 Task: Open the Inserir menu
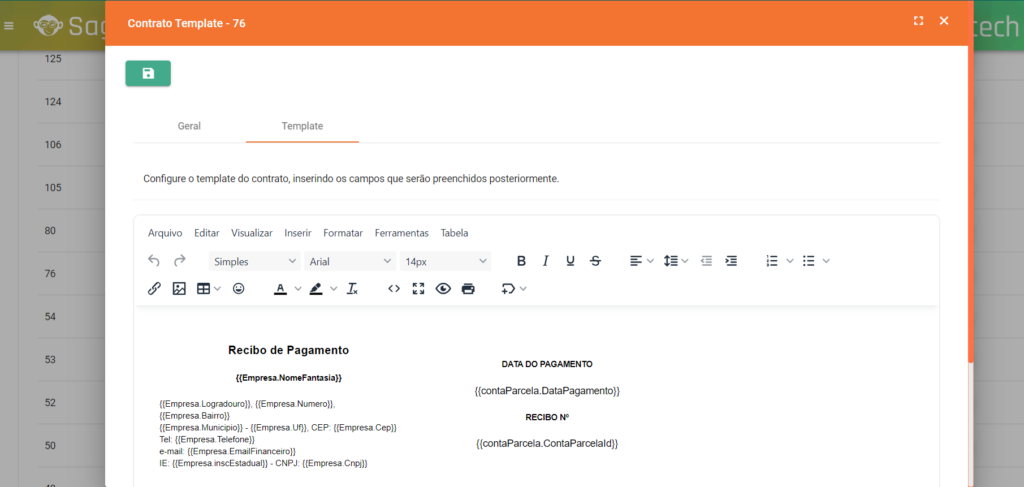pos(297,233)
